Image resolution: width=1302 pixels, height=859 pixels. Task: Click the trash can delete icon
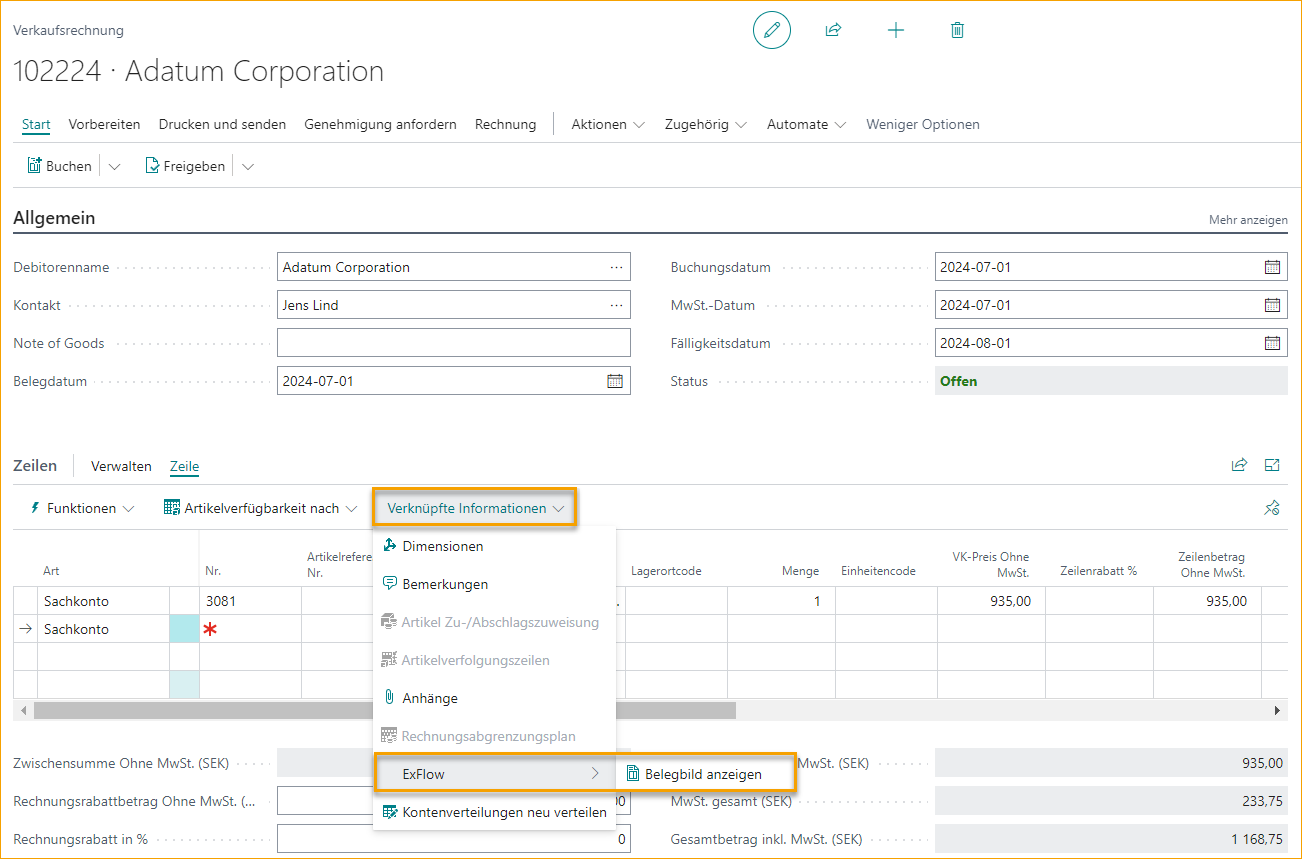coord(957,30)
